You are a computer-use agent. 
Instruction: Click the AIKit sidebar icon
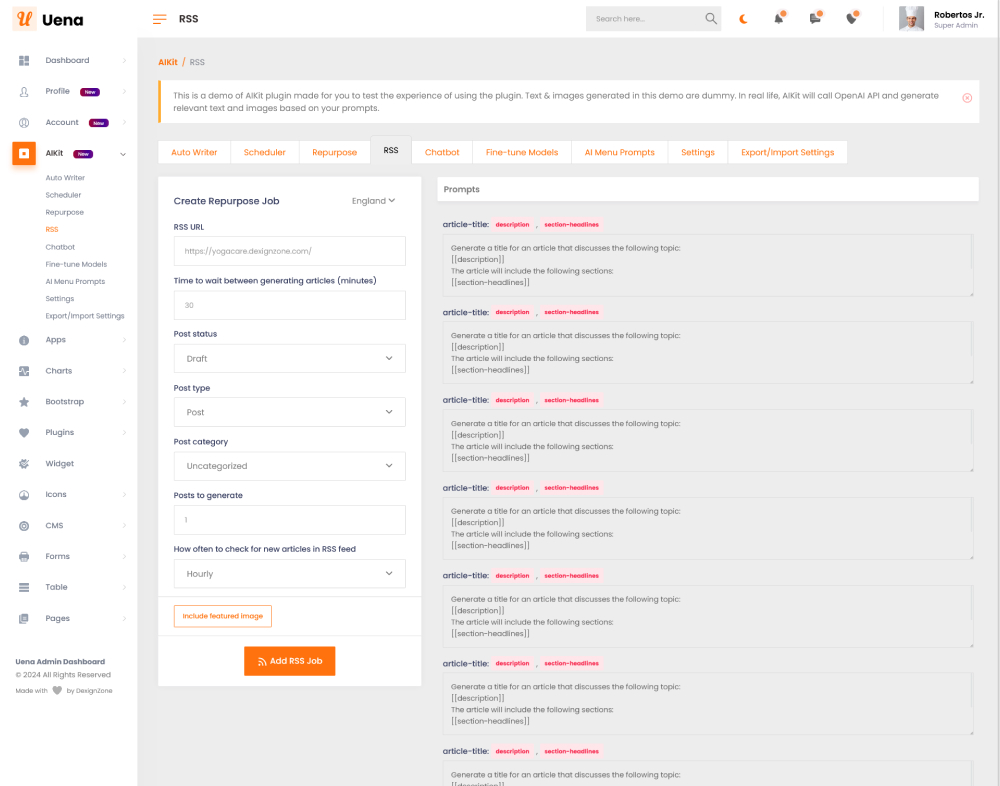click(x=24, y=154)
